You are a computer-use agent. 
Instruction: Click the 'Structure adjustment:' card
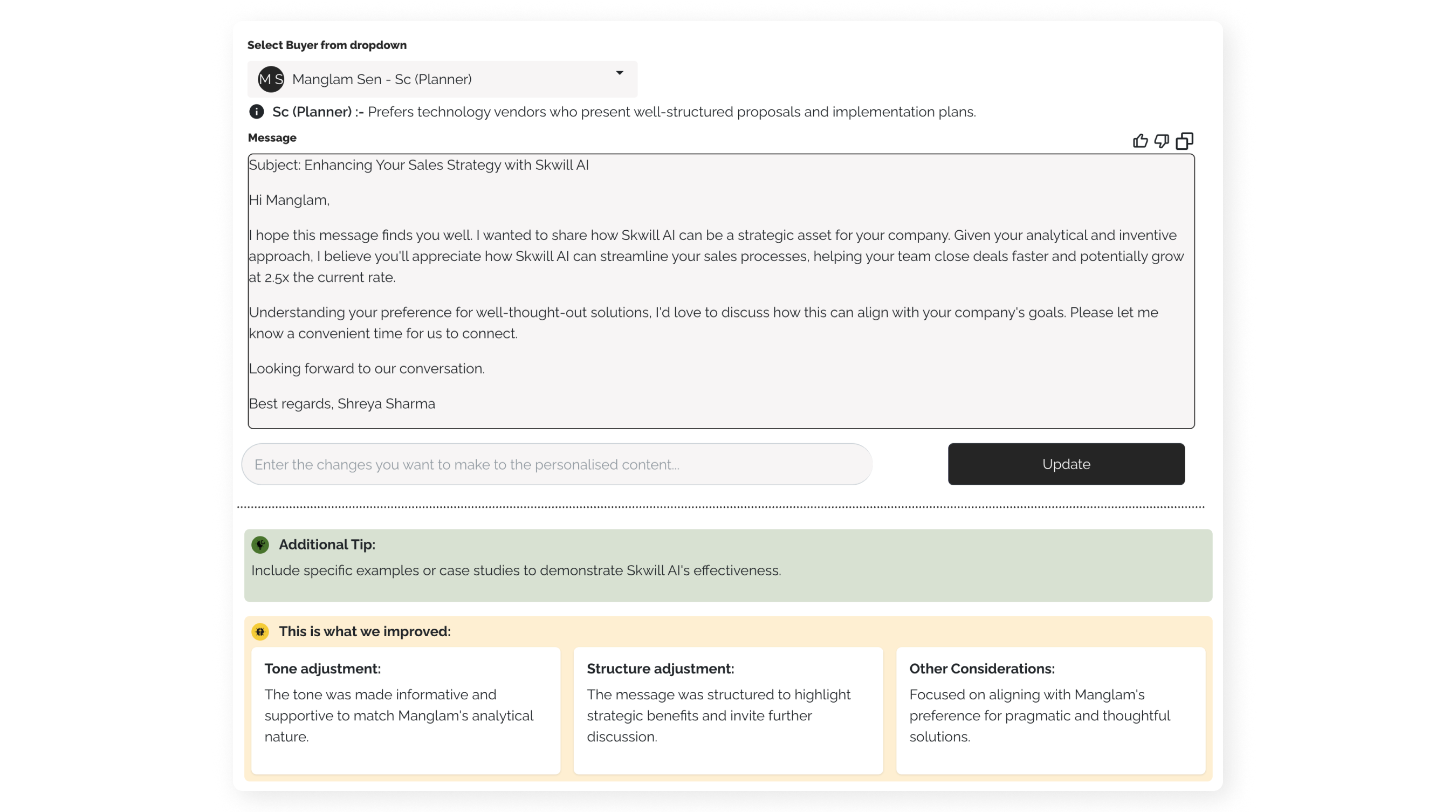728,710
